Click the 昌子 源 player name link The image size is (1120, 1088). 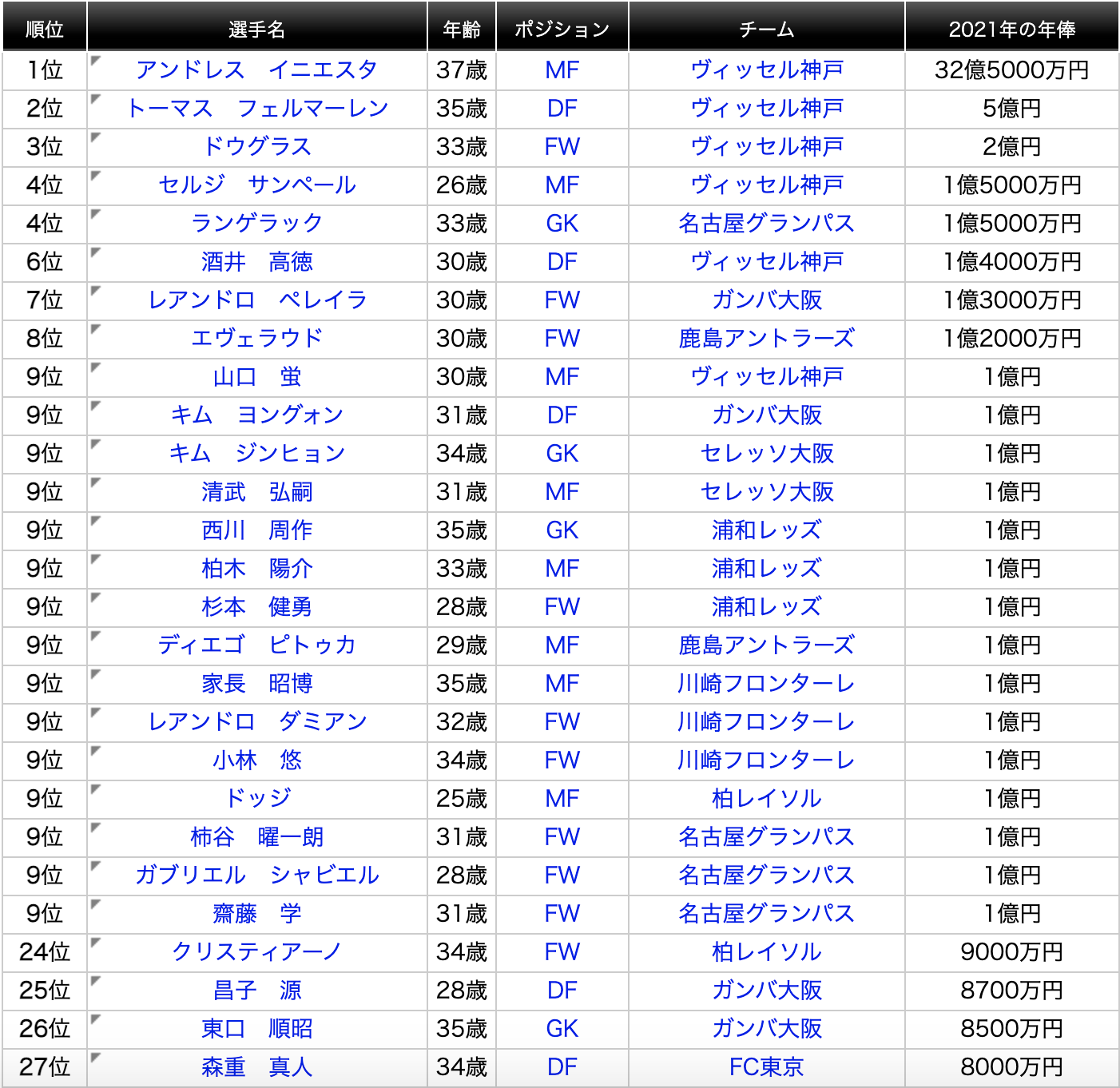258,991
